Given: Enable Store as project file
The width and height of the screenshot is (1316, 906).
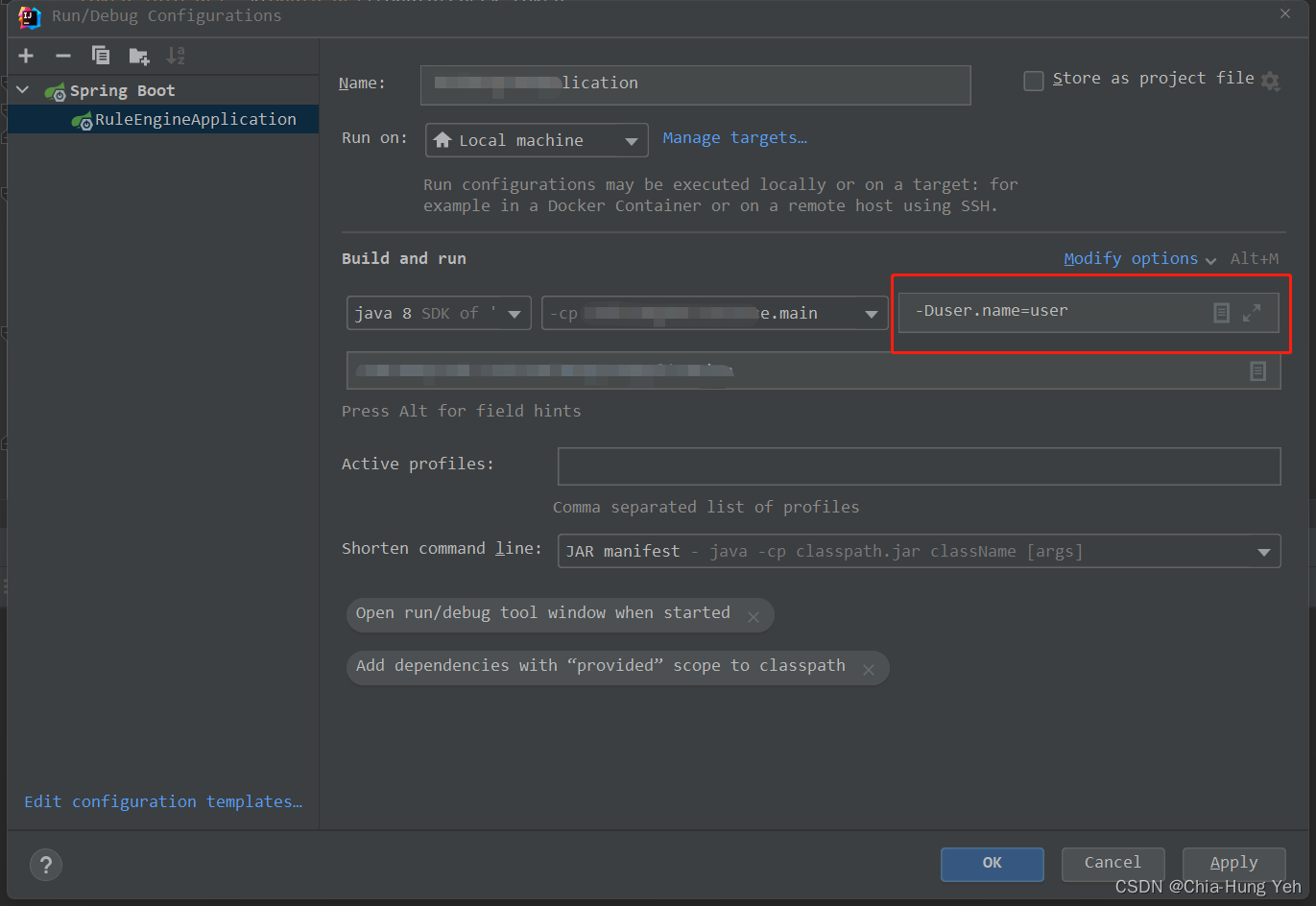Looking at the screenshot, I should [x=1034, y=81].
